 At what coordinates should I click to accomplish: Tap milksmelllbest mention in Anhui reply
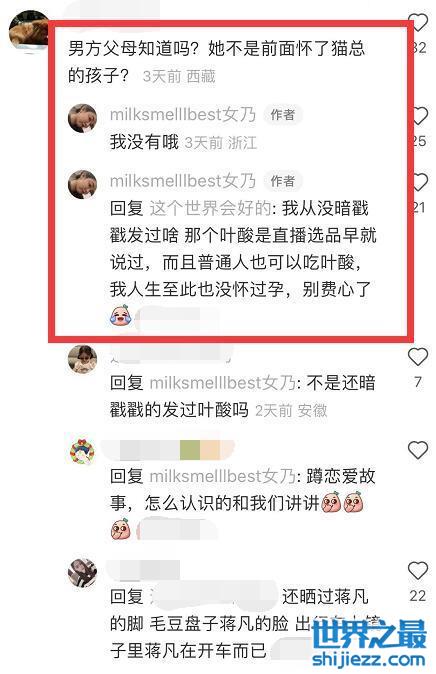click(222, 383)
